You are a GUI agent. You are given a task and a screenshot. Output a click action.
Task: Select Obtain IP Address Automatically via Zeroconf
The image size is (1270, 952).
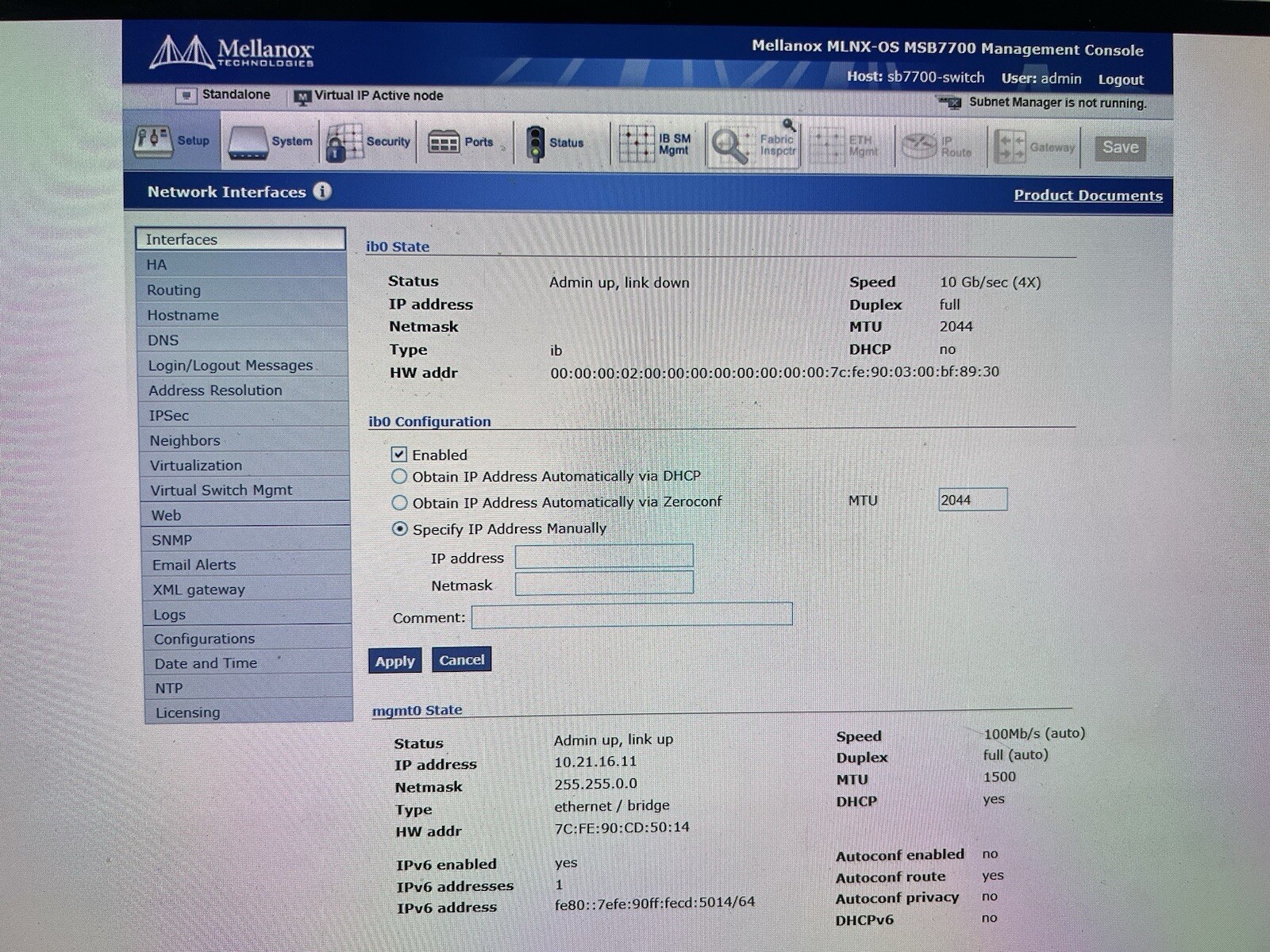(399, 502)
